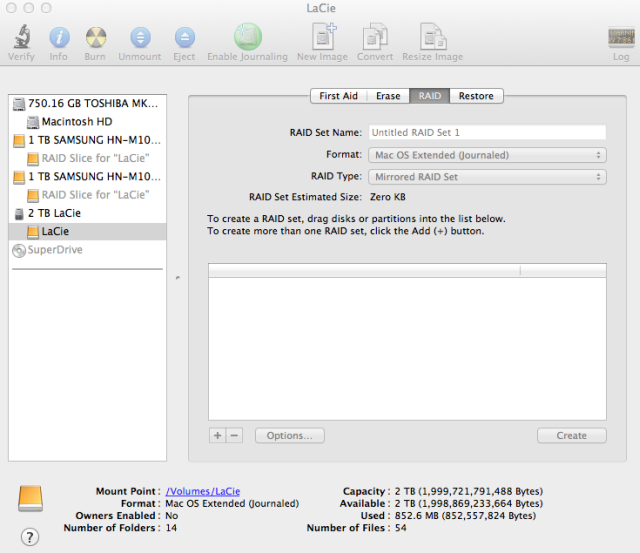This screenshot has height=553, width=640.
Task: Click the Convert image icon
Action: pos(375,38)
